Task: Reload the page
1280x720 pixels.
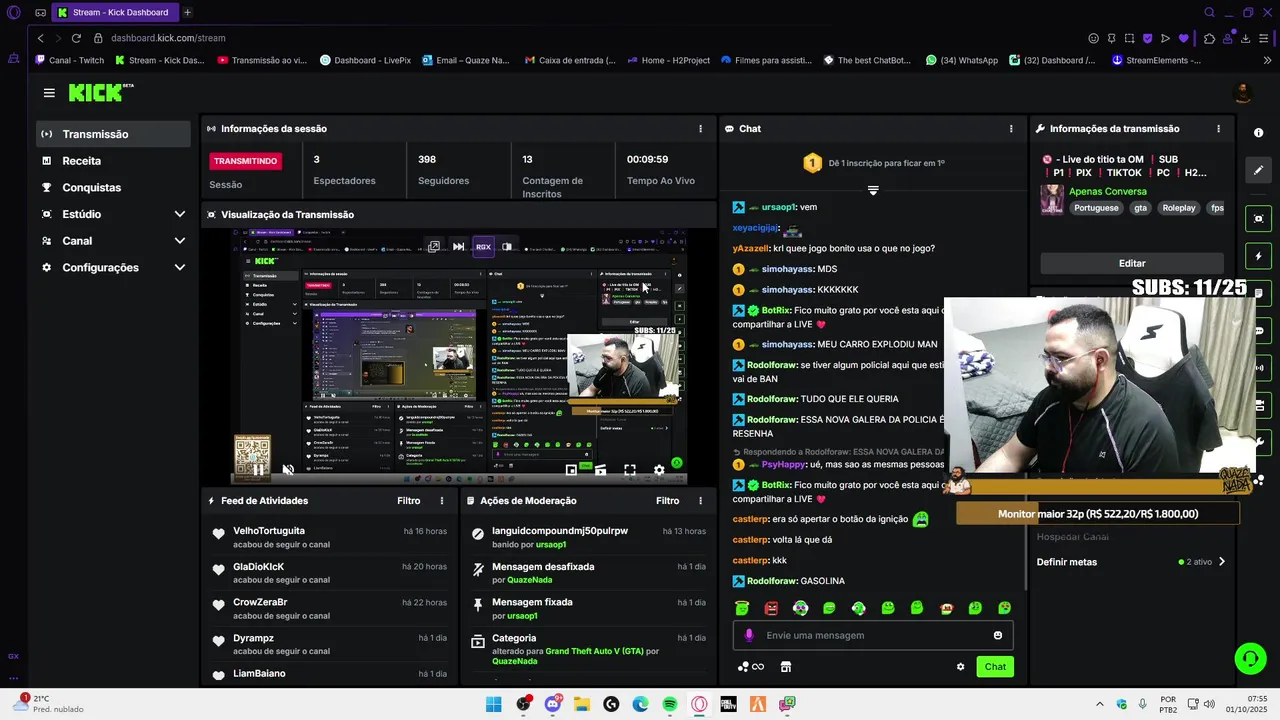Action: pos(76,38)
